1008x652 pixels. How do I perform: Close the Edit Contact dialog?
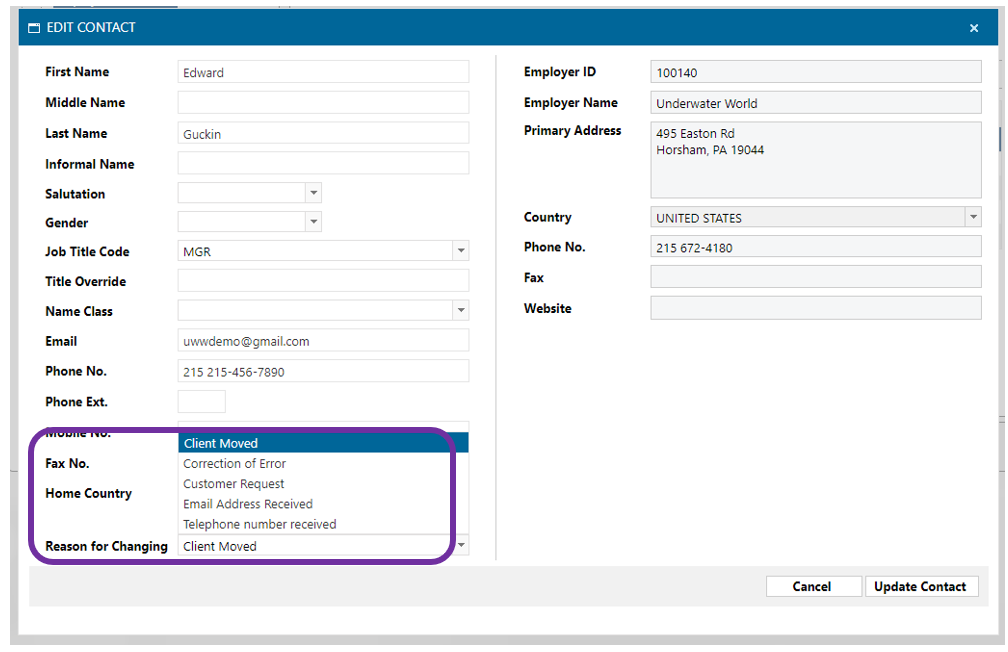[973, 28]
